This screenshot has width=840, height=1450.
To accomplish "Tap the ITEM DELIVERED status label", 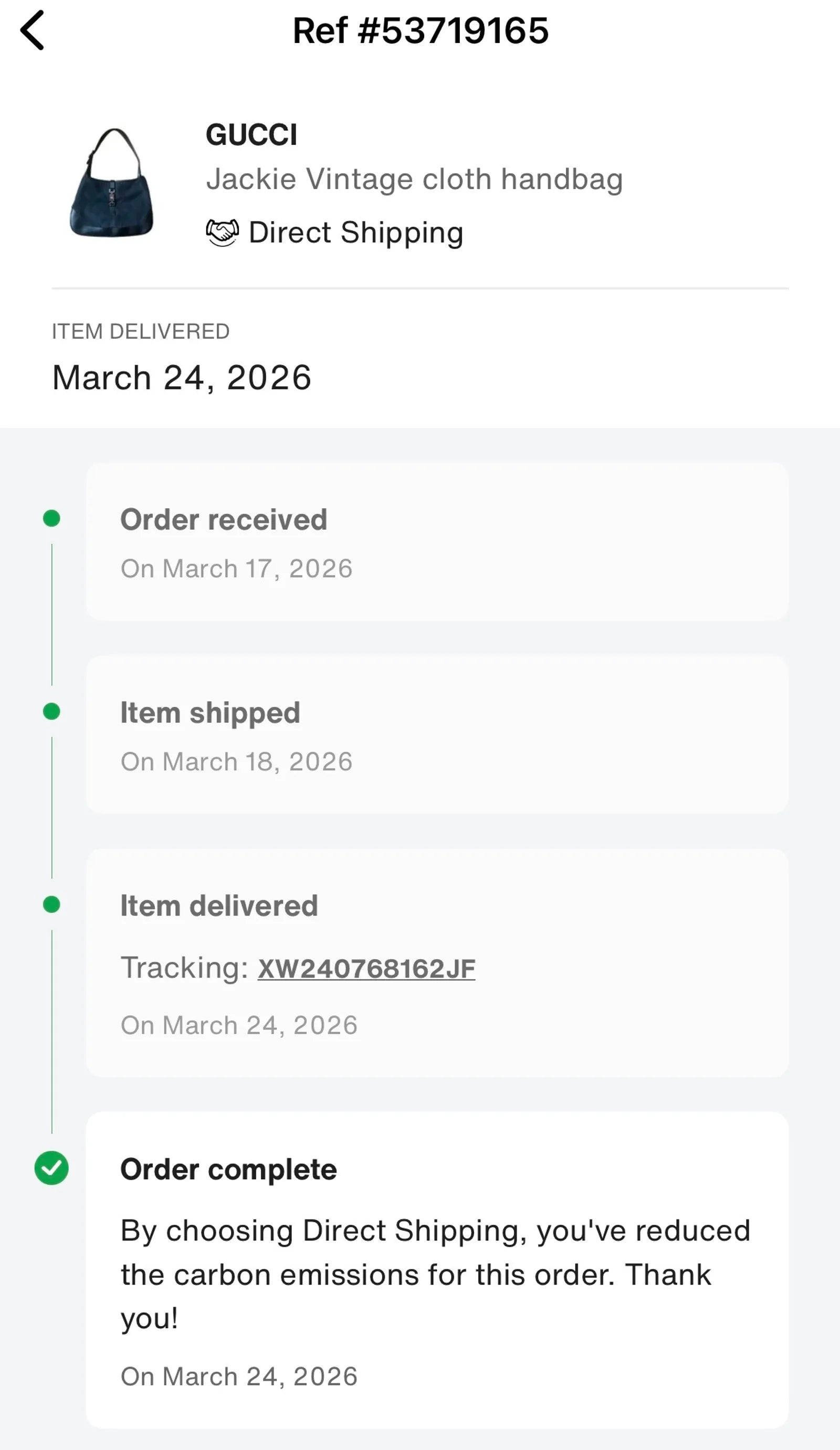I will (x=141, y=331).
